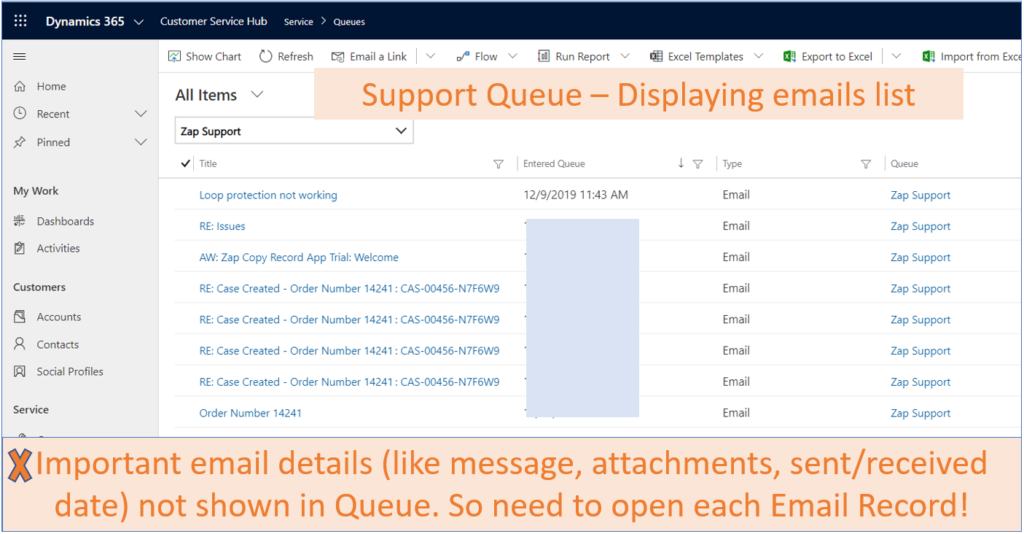
Task: Click the Entered Queue sort arrow
Action: [x=680, y=163]
